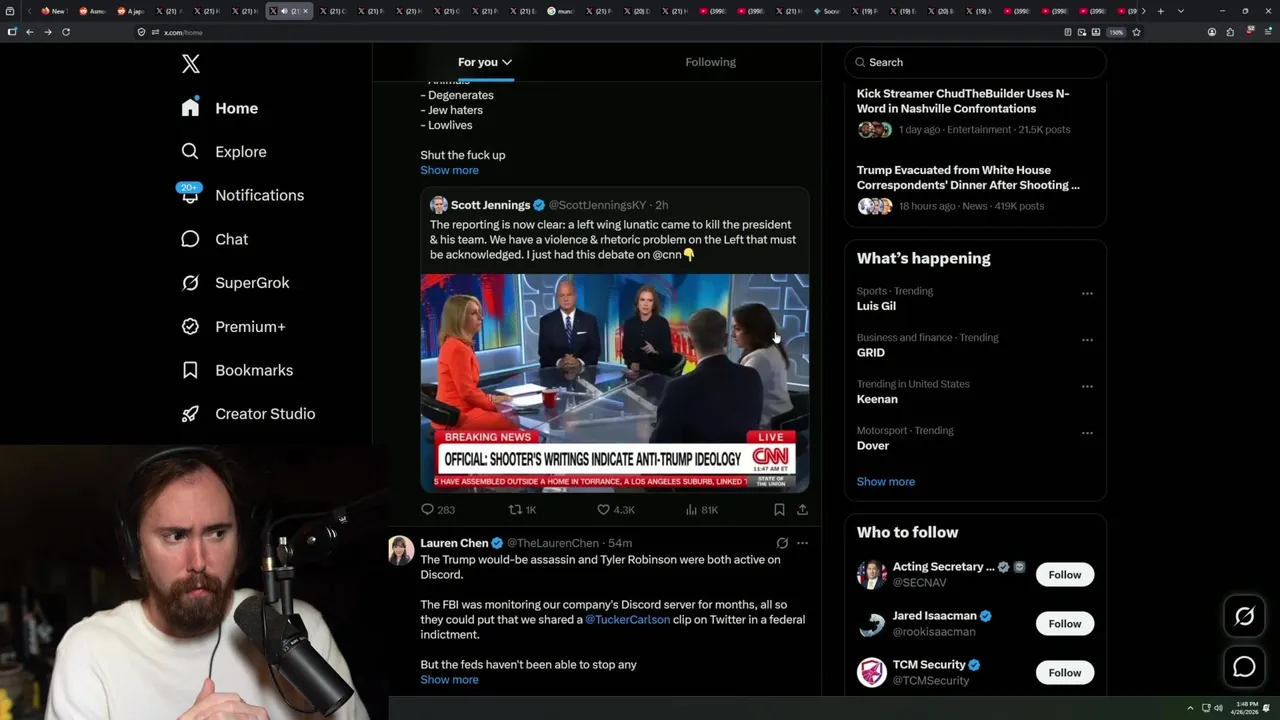Viewport: 1280px width, 720px height.
Task: Open more options for Dover trend
Action: coord(1087,433)
